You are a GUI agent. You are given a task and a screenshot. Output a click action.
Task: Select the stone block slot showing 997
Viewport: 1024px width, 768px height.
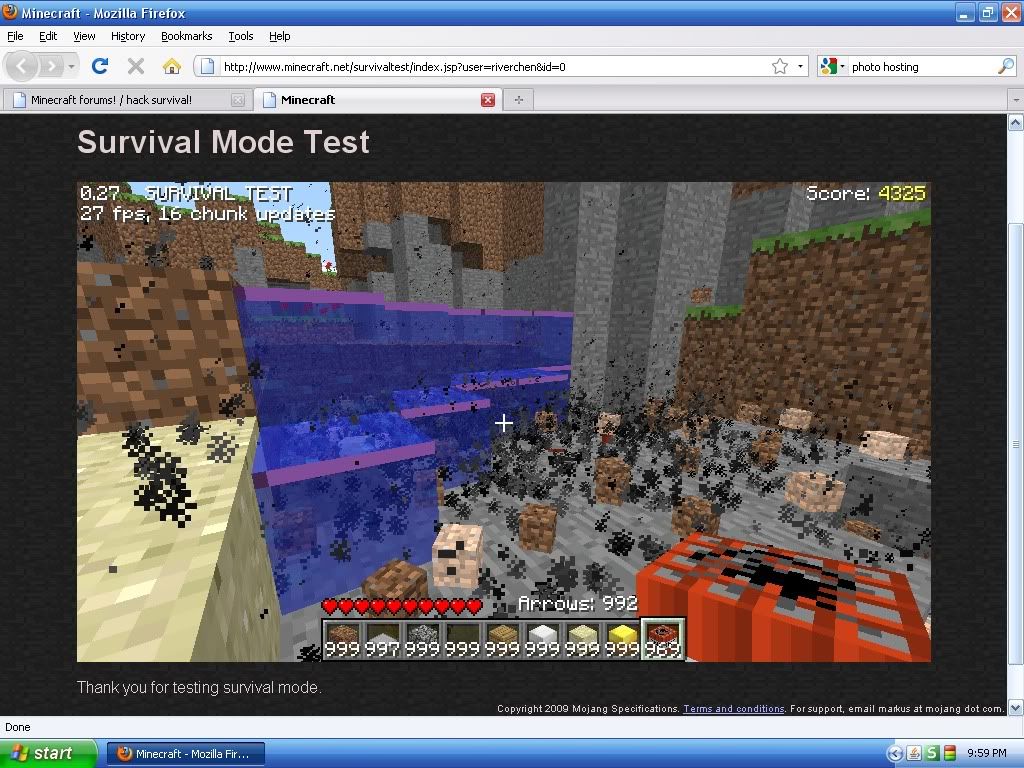pos(383,639)
